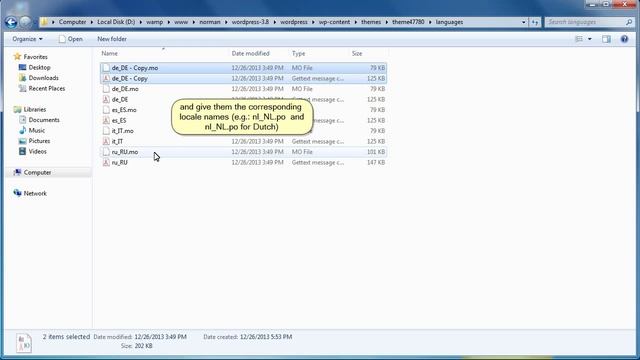The image size is (640, 360).
Task: Open the address bar history dropdown
Action: pos(524,22)
